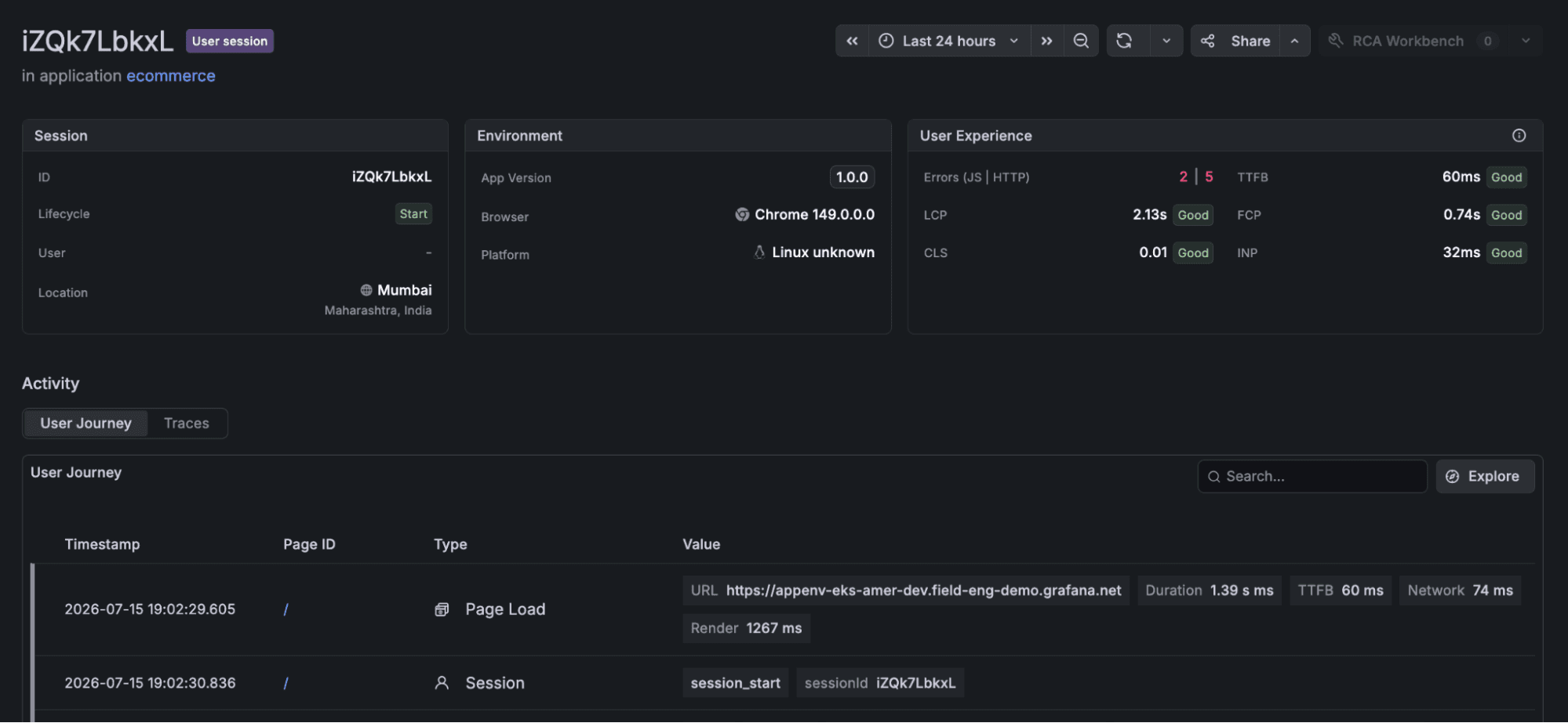Open Page ID link in Page Load row

click(x=286, y=610)
